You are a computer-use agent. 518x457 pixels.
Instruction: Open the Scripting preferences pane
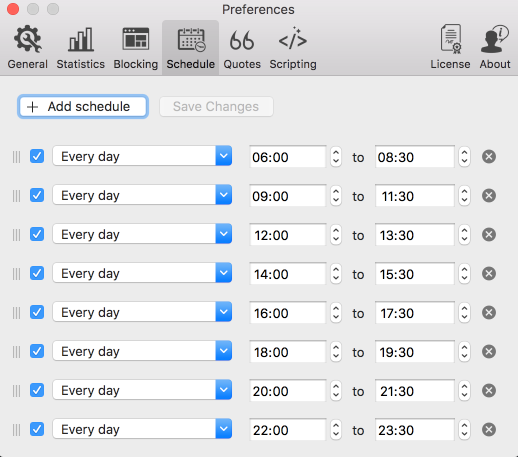click(x=293, y=47)
